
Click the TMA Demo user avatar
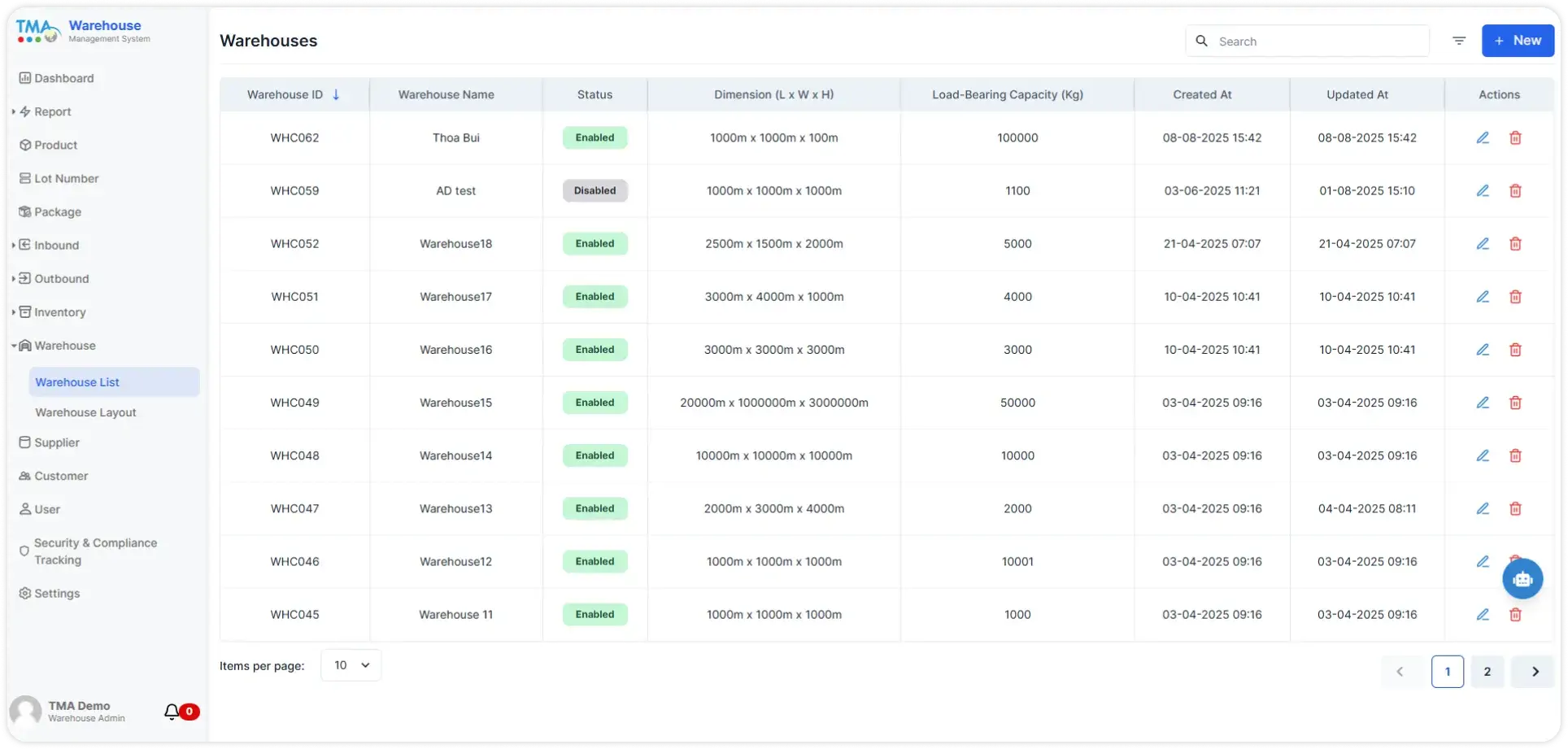[25, 712]
